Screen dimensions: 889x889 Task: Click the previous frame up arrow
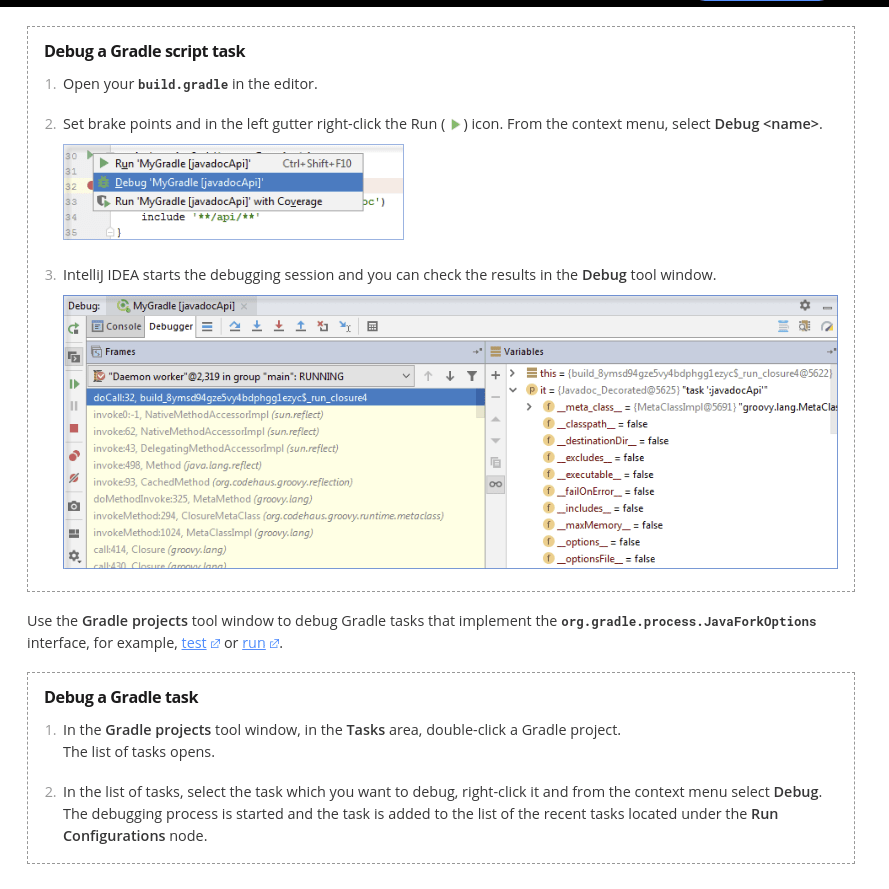[428, 376]
